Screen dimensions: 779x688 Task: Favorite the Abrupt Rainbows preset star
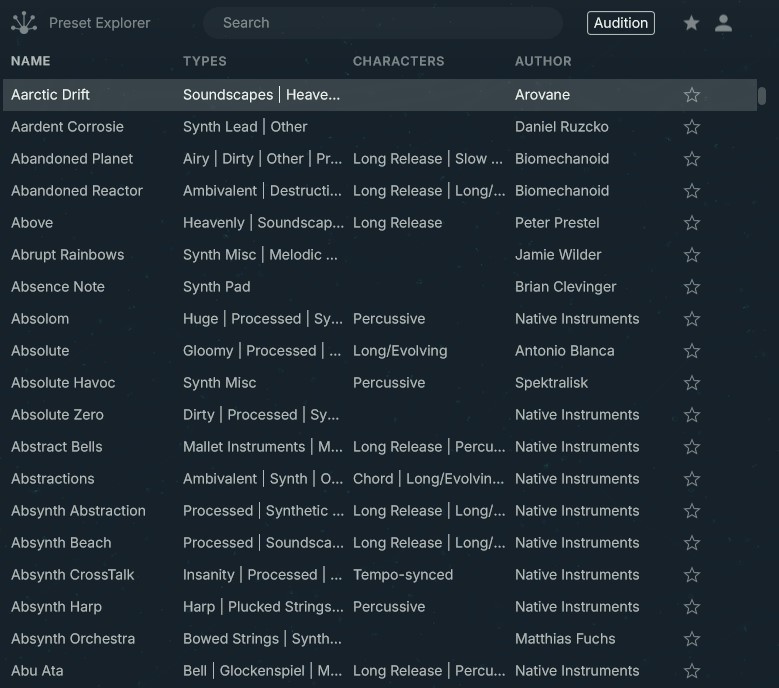click(x=692, y=255)
